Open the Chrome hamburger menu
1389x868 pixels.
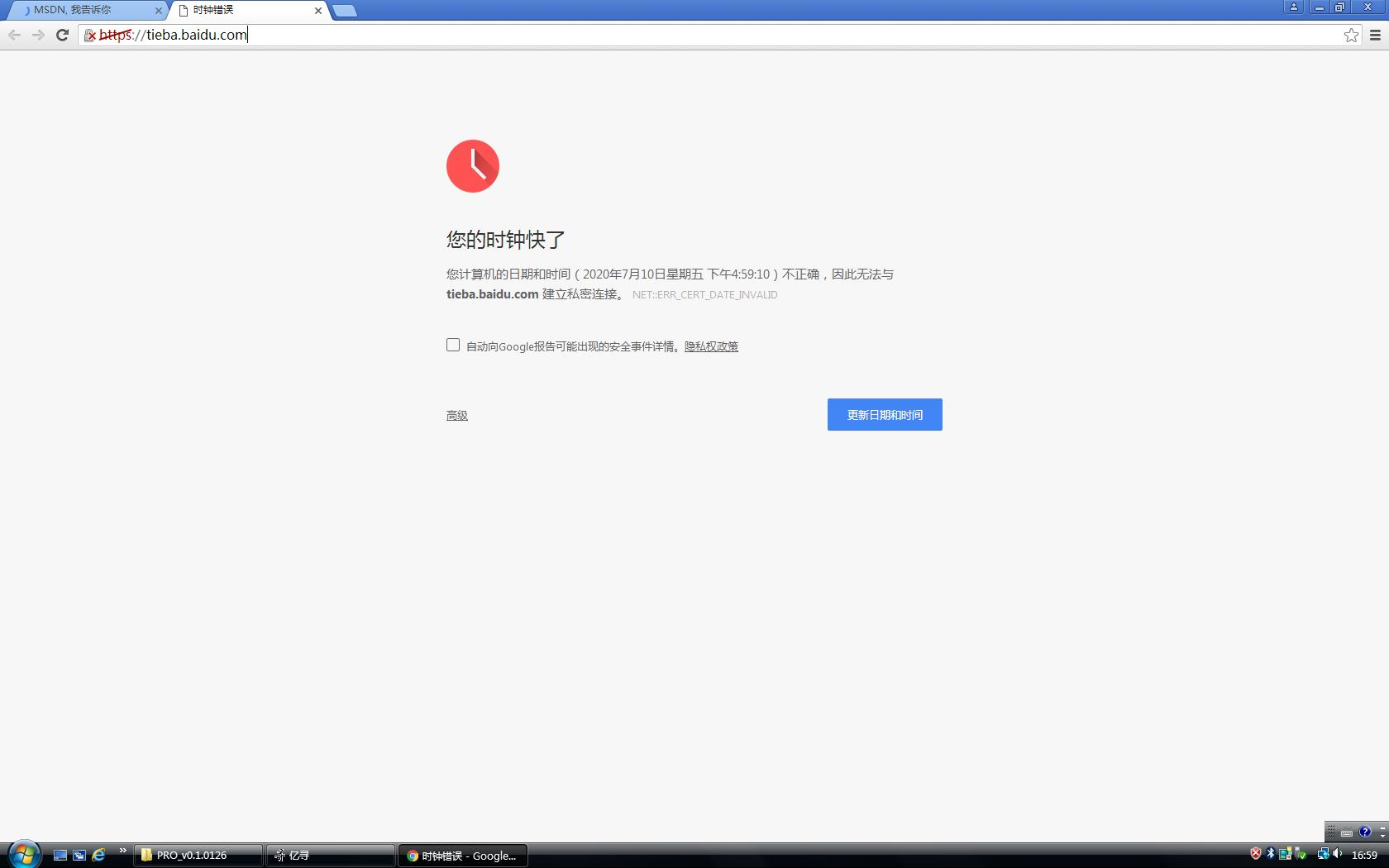point(1376,35)
